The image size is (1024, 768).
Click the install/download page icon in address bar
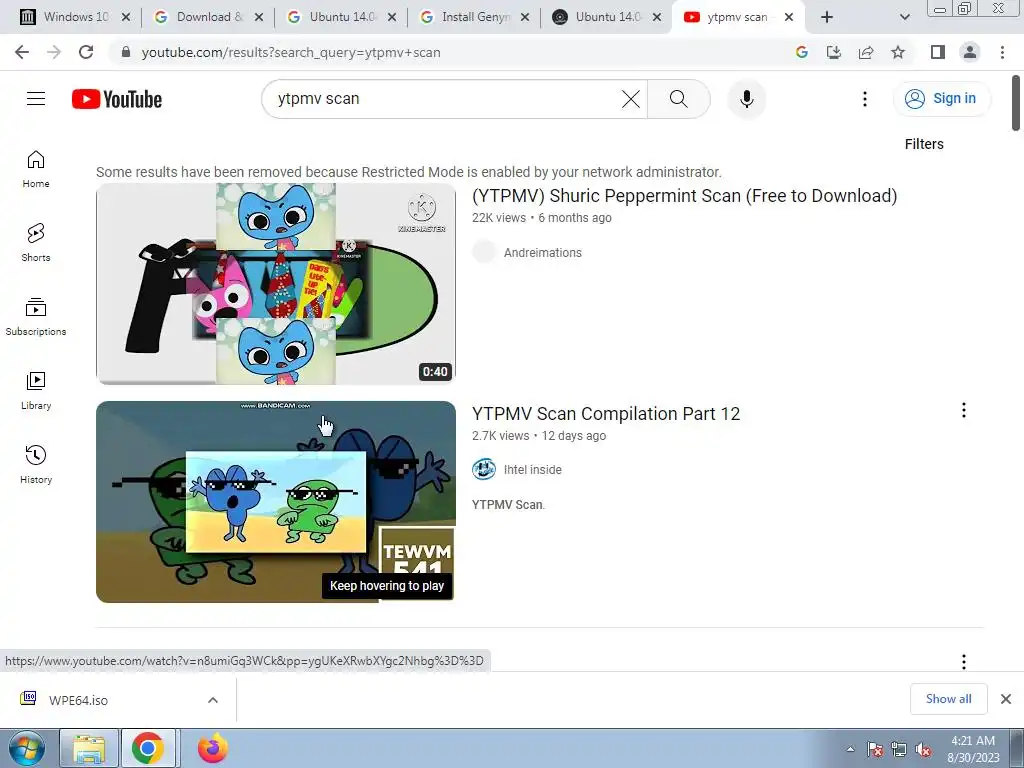pos(834,52)
